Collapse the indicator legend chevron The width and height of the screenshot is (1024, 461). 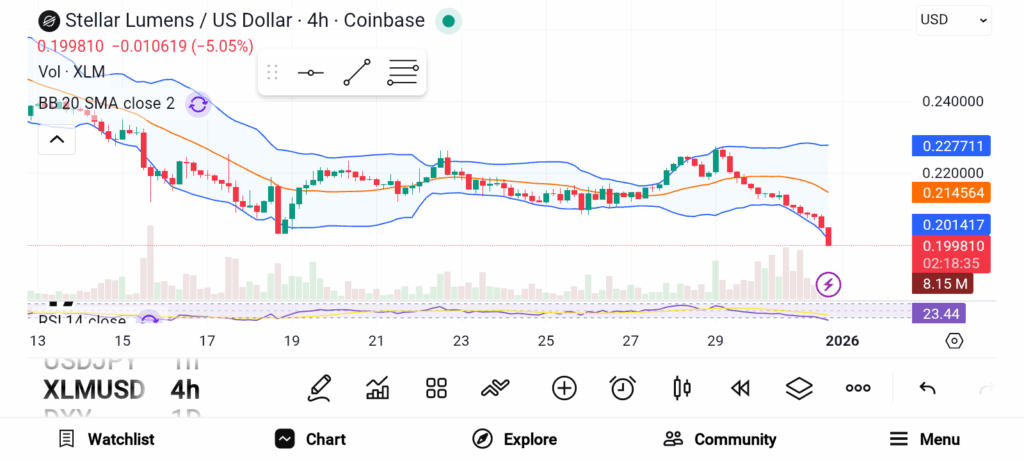pyautogui.click(x=57, y=140)
